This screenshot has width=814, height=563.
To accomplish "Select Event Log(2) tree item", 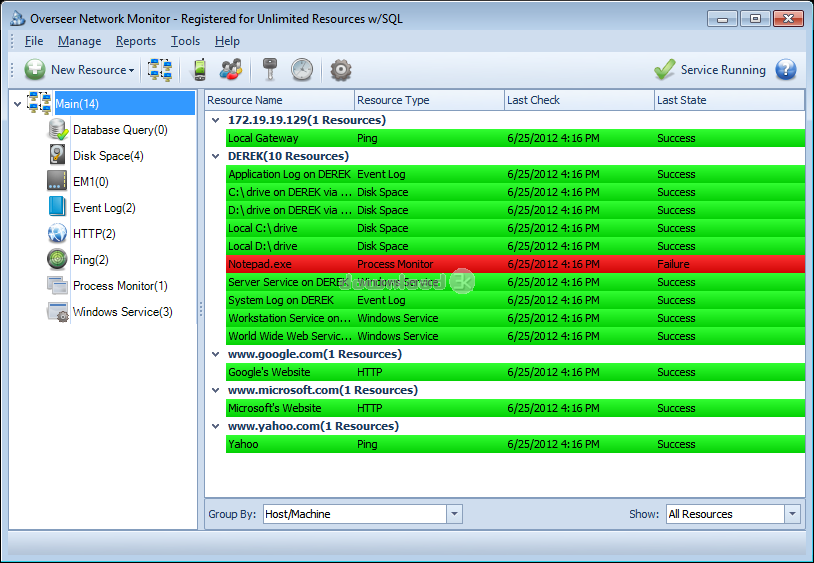I will coord(104,208).
